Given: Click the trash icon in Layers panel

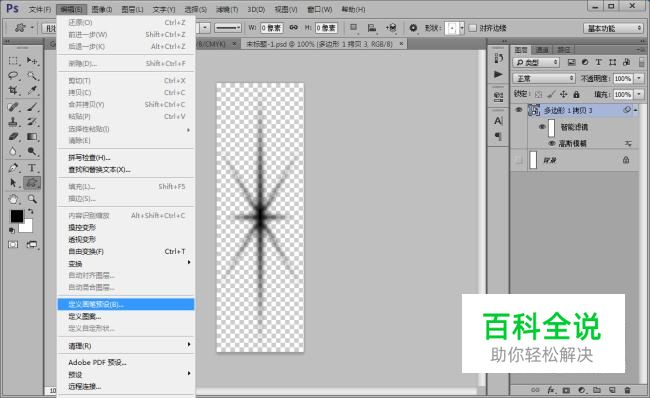Looking at the screenshot, I should [627, 390].
